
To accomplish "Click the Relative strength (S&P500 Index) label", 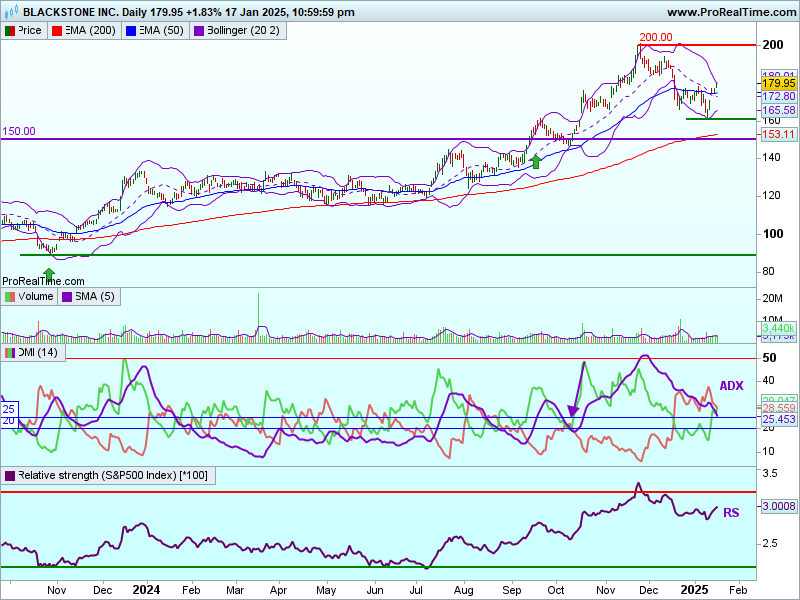I will (x=112, y=475).
